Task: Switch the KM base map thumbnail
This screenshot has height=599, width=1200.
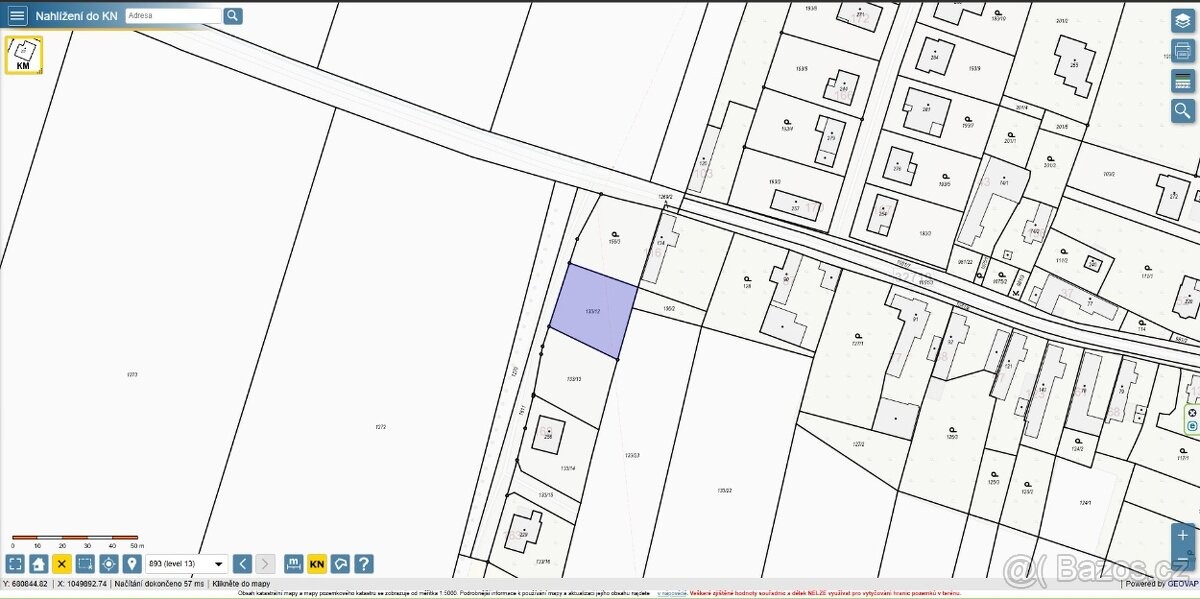Action: tap(24, 55)
